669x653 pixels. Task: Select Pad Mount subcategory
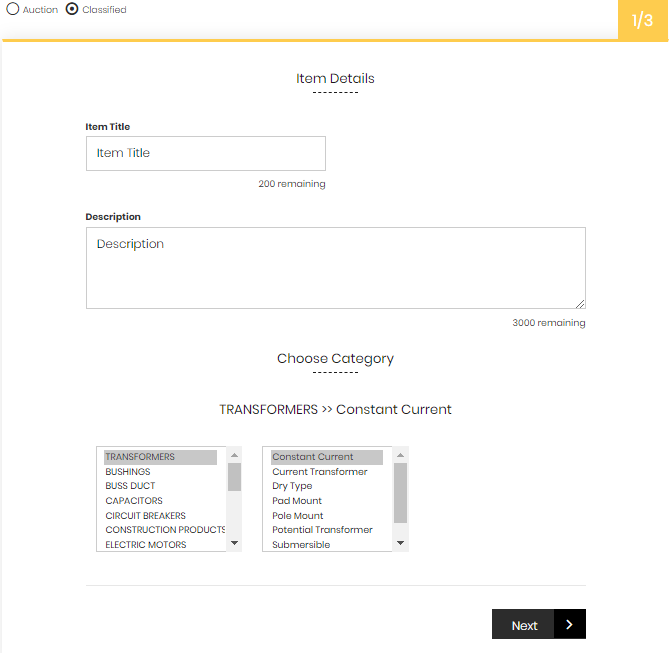(327, 501)
